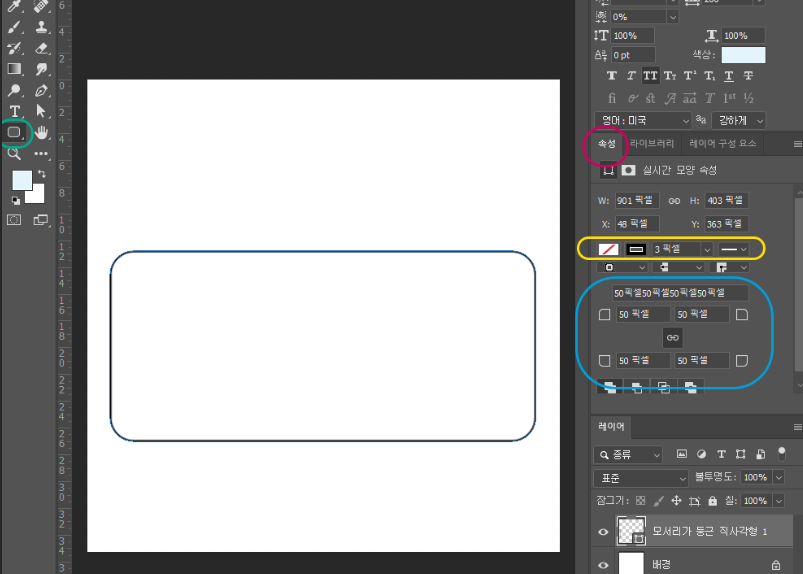The height and width of the screenshot is (574, 803).
Task: Toggle Subscript text style
Action: point(709,76)
